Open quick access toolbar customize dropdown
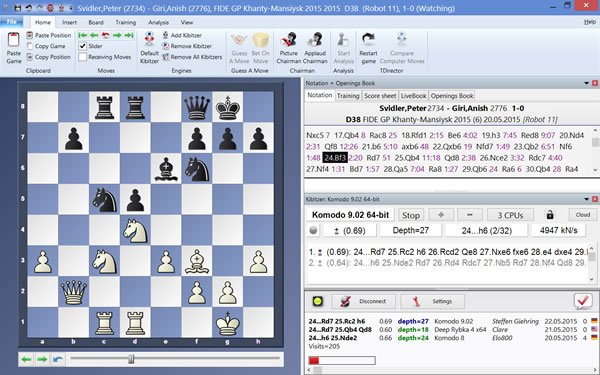Viewport: 600px width, 375px height. click(71, 8)
